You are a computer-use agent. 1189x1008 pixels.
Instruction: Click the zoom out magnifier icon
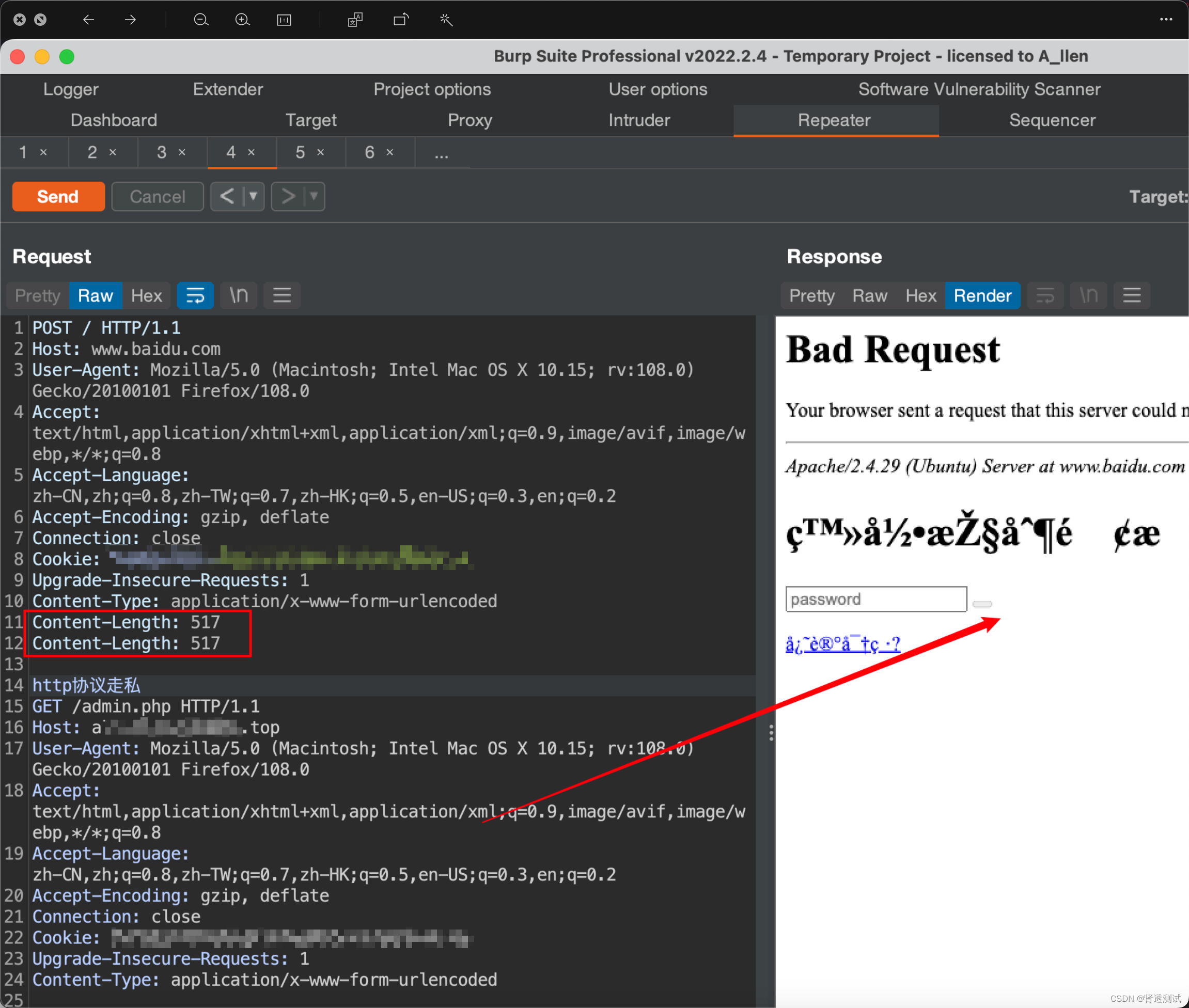tap(200, 20)
